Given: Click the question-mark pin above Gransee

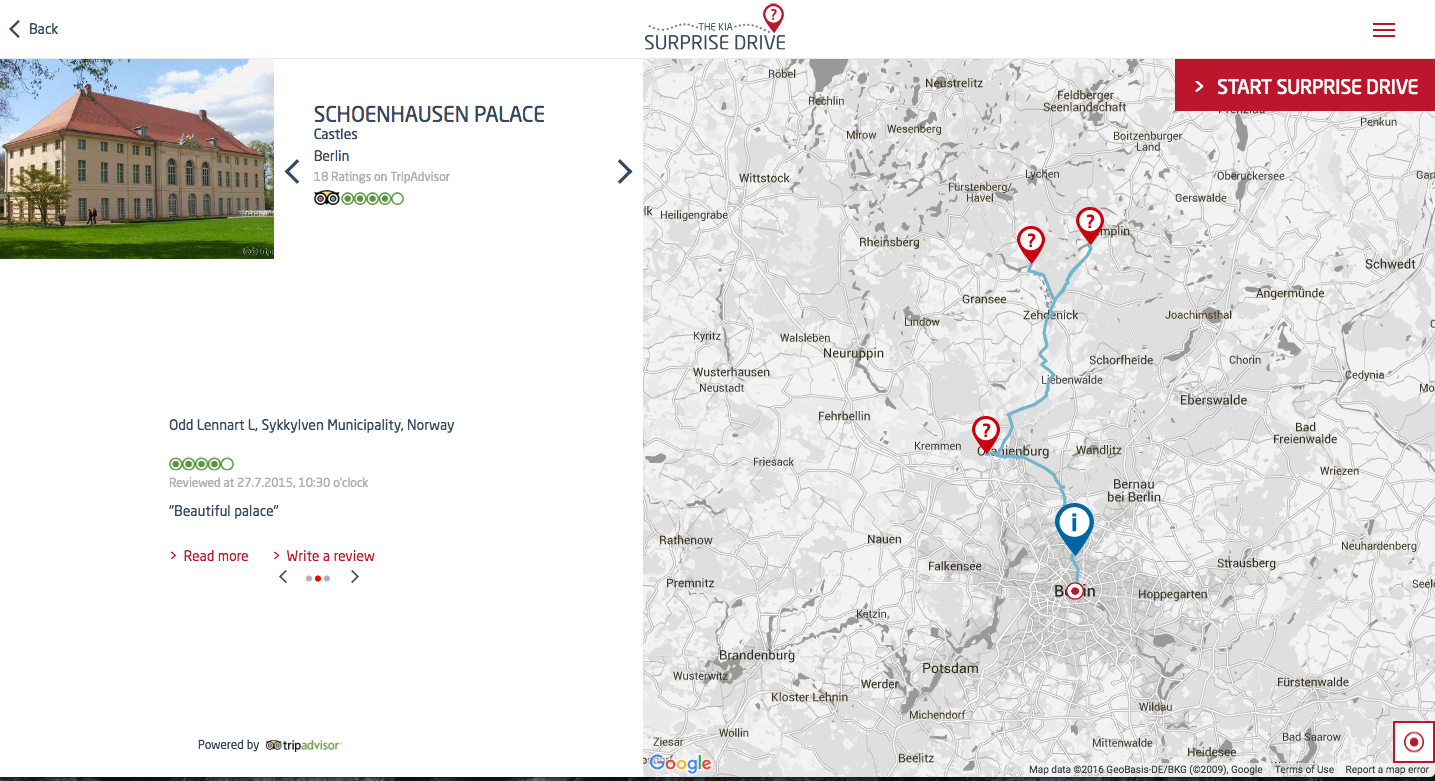Looking at the screenshot, I should (x=1031, y=245).
